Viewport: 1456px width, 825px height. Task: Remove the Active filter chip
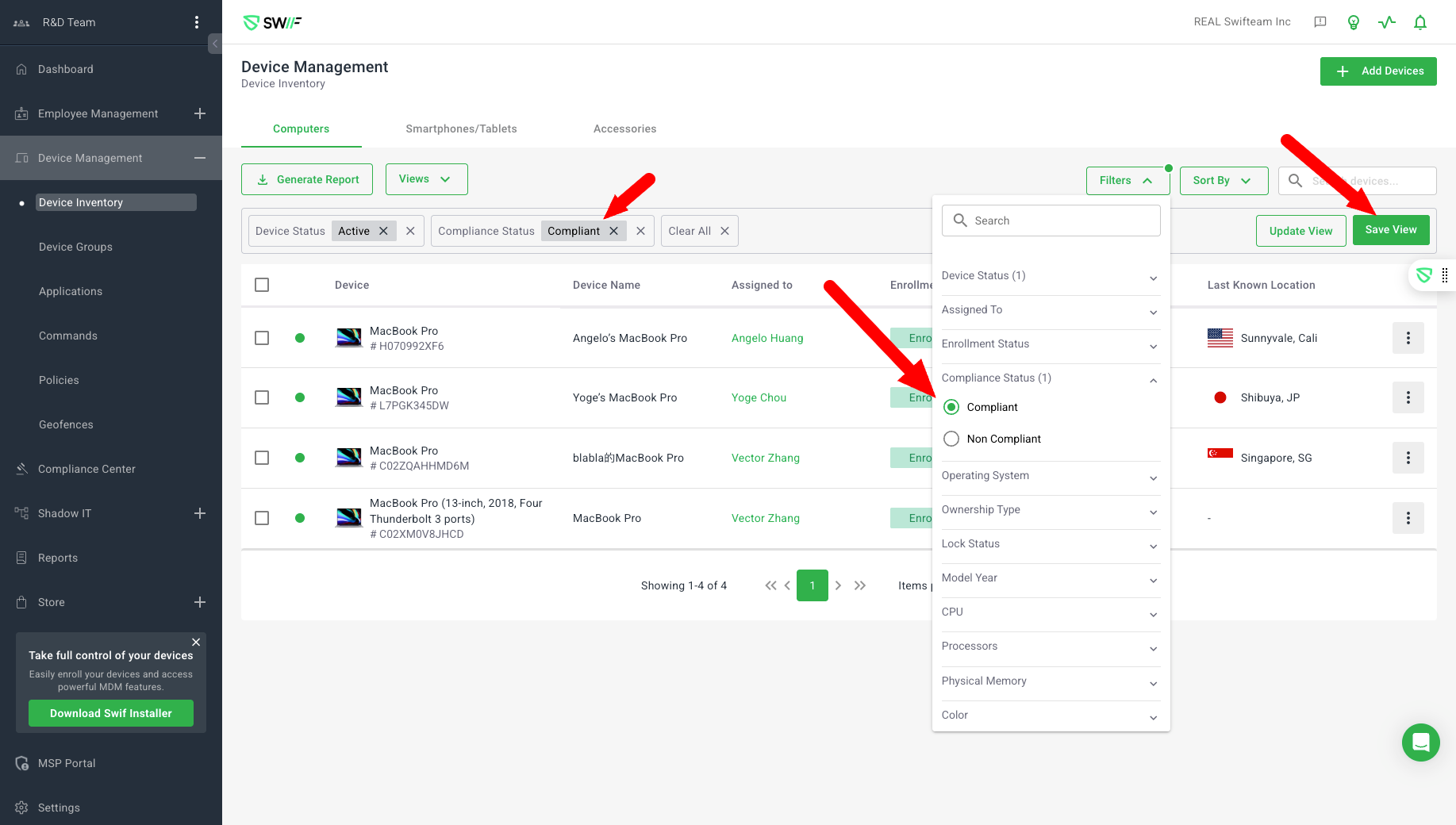pyautogui.click(x=383, y=231)
